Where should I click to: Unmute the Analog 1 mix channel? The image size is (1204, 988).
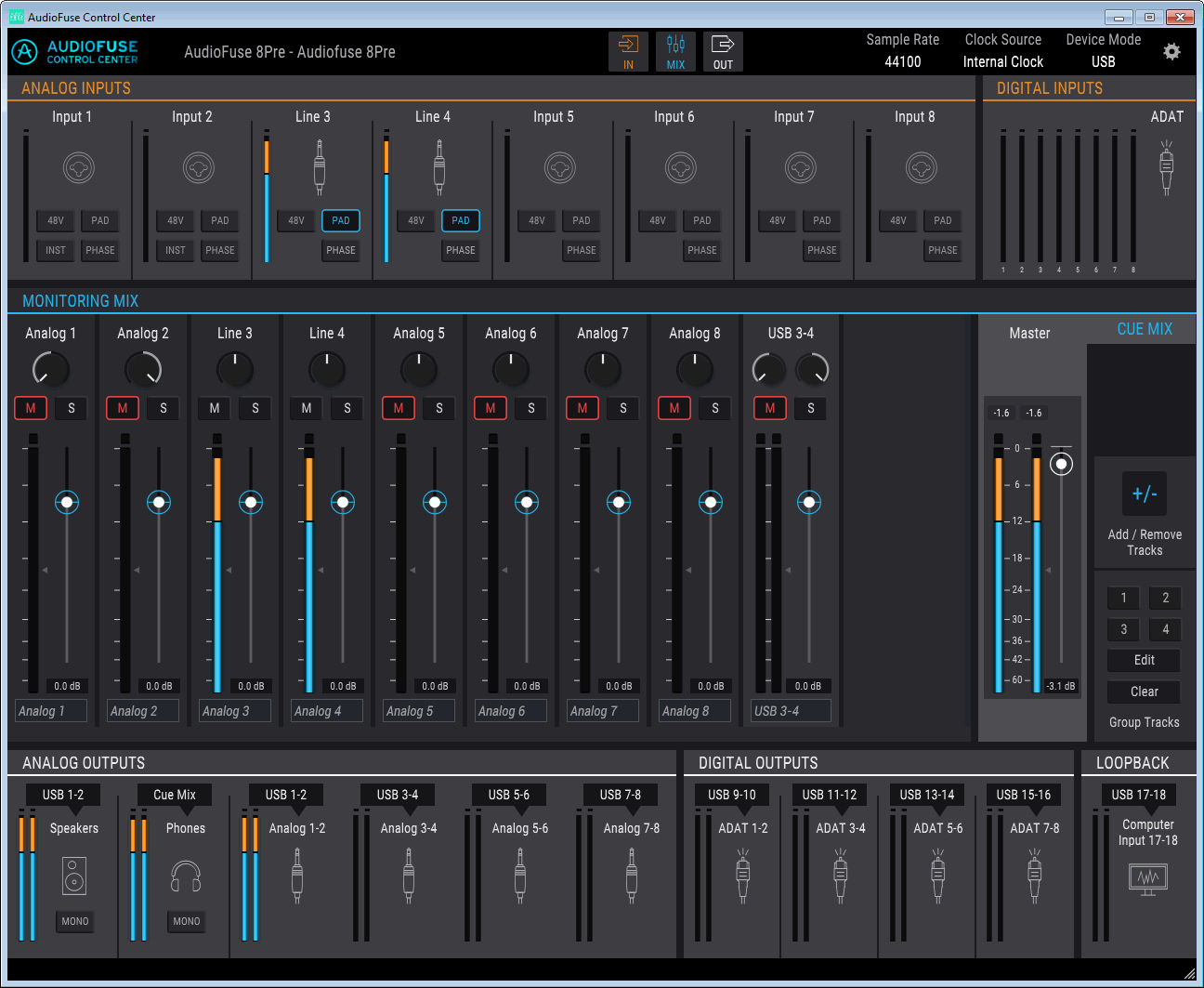pos(31,408)
